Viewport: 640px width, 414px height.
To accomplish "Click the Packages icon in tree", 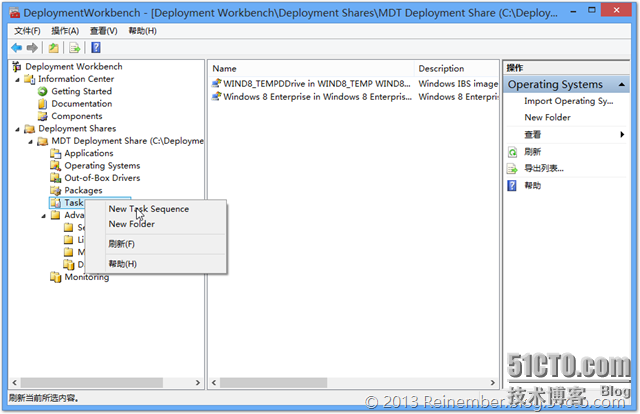I will tap(55, 190).
